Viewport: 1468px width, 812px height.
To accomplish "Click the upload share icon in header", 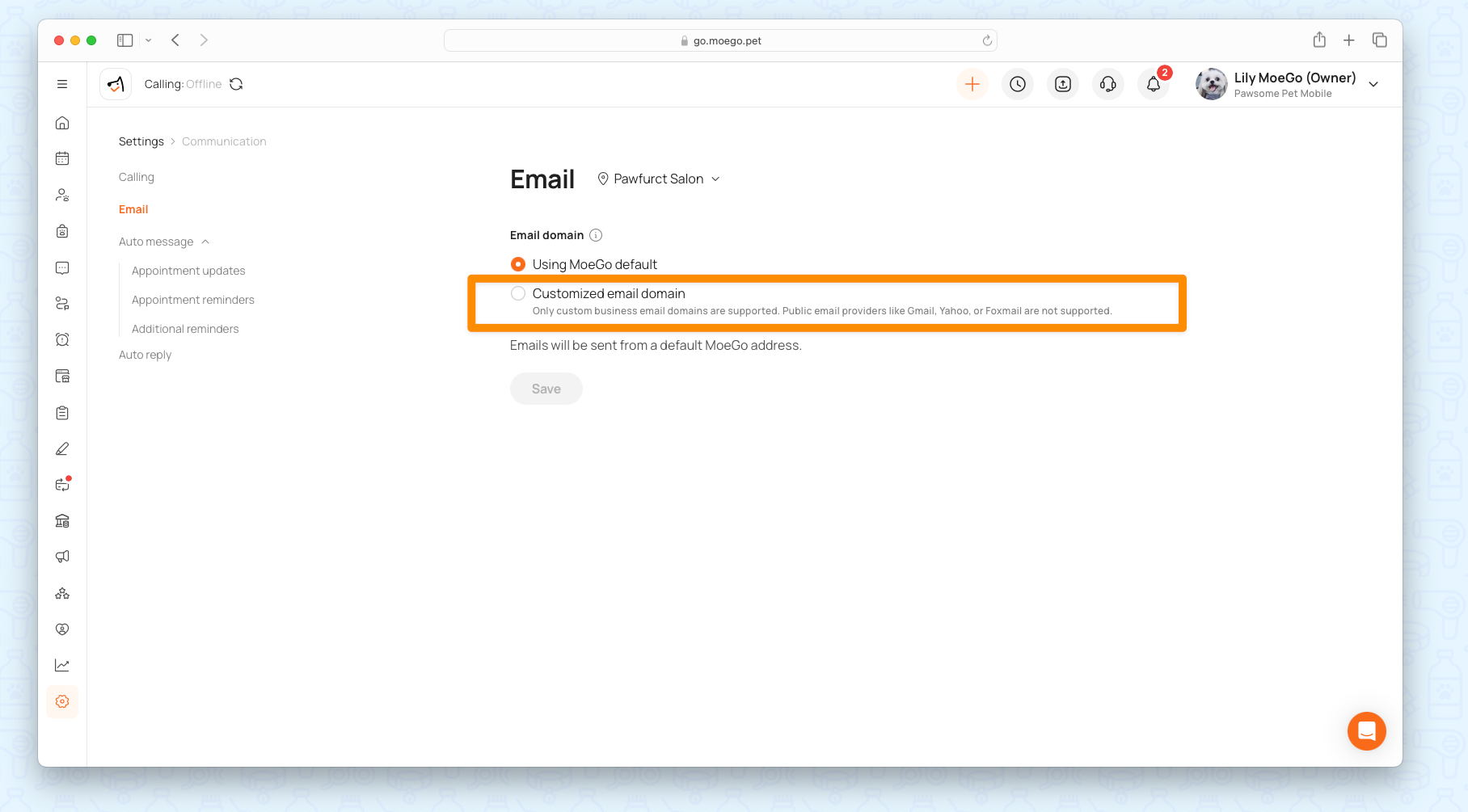I will pos(1063,84).
